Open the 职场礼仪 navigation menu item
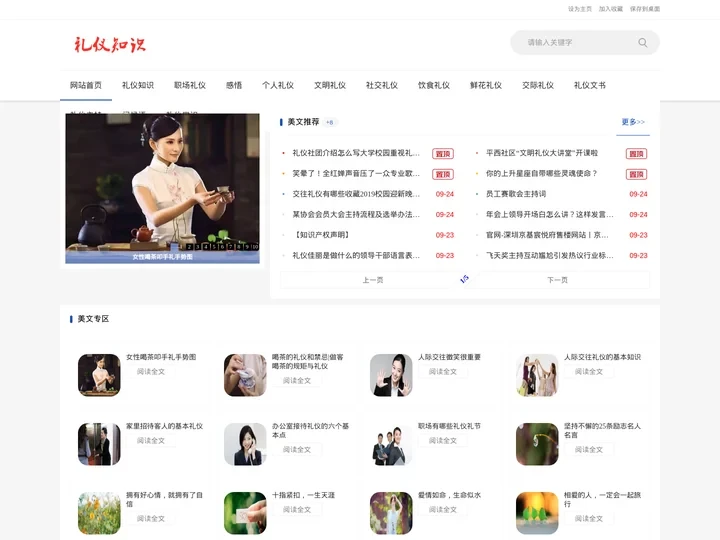This screenshot has height=540, width=720. point(190,85)
